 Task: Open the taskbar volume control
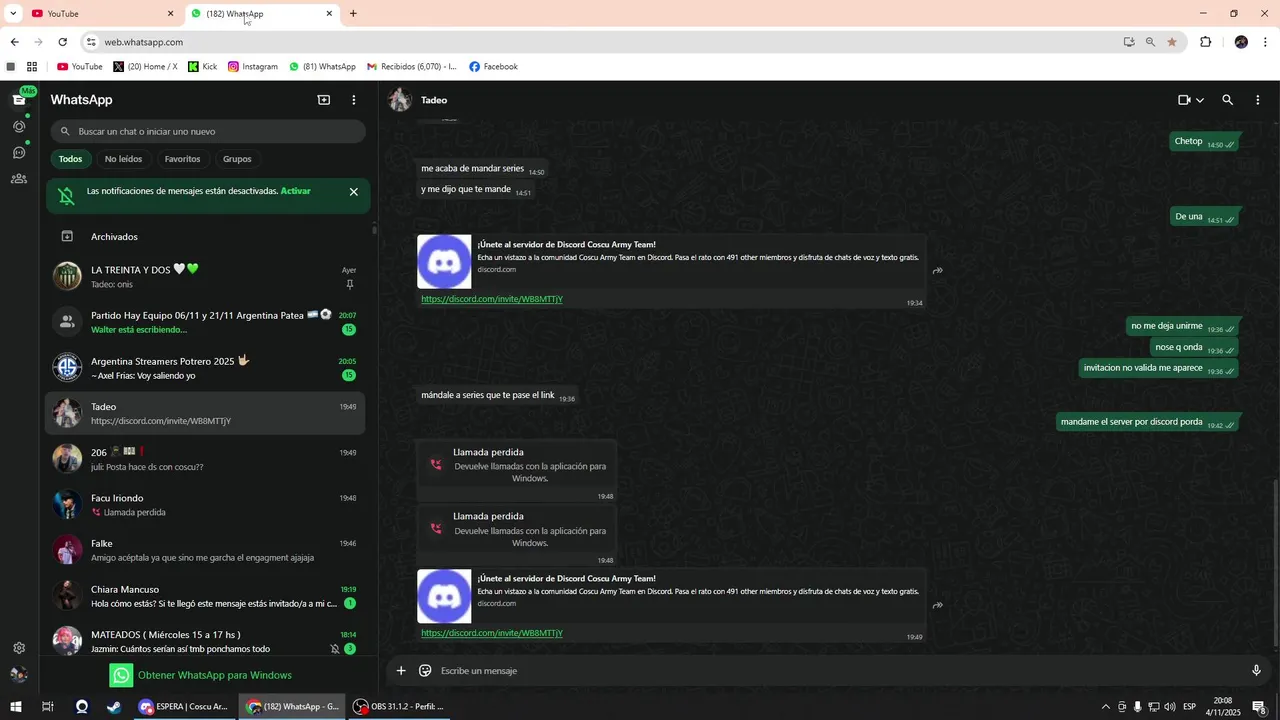[x=1169, y=707]
